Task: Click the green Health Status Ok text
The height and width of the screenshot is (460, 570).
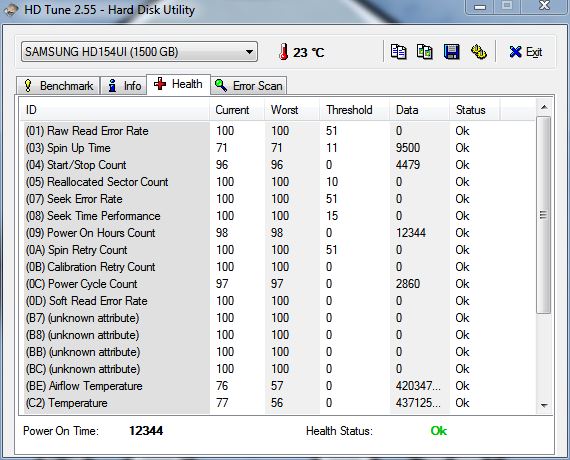Action: tap(438, 431)
